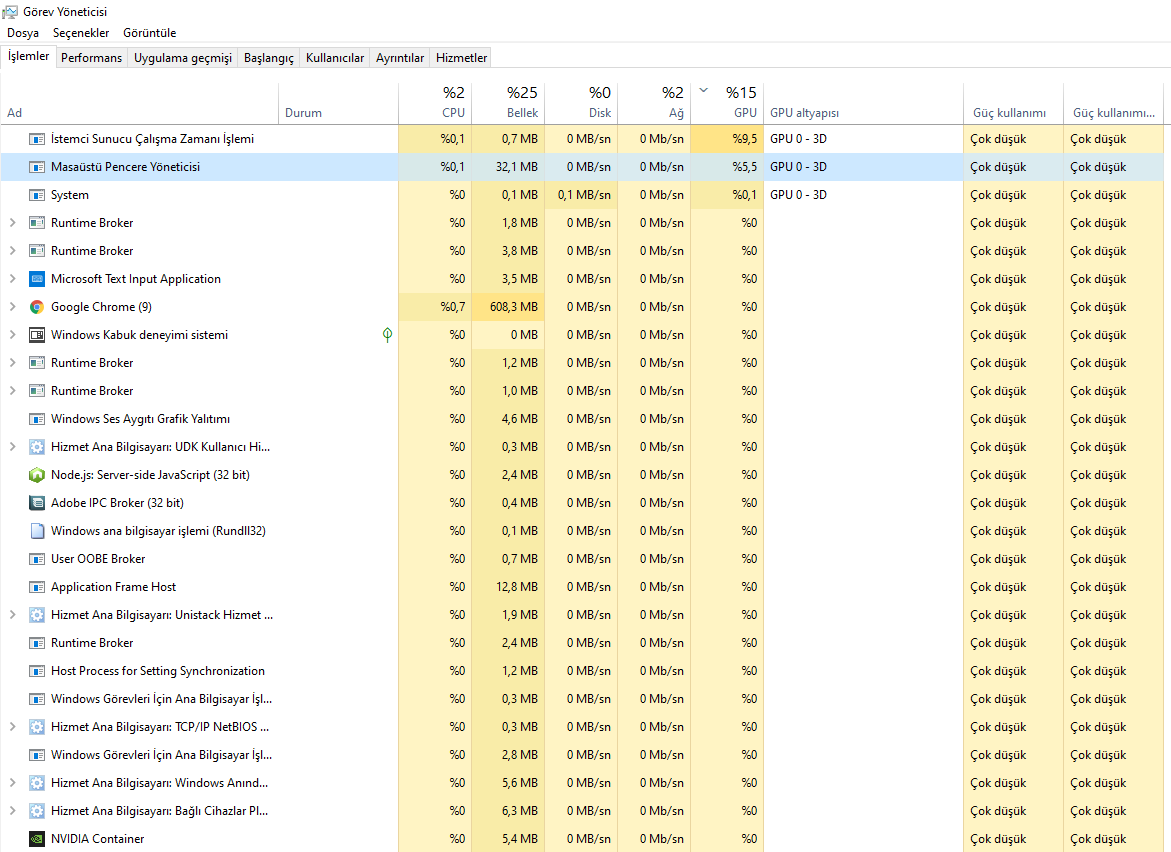
Task: Click the Node.js process icon
Action: click(x=37, y=475)
